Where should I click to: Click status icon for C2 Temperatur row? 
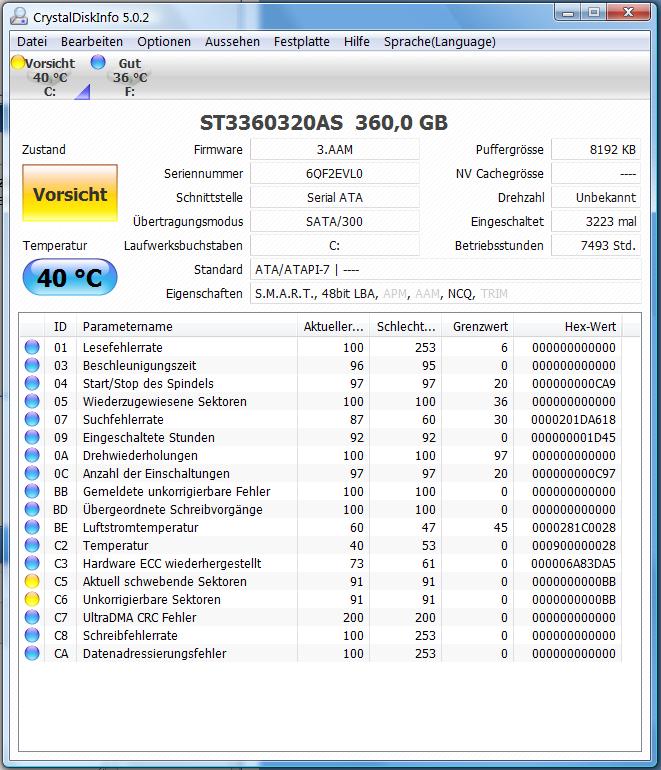coord(32,546)
